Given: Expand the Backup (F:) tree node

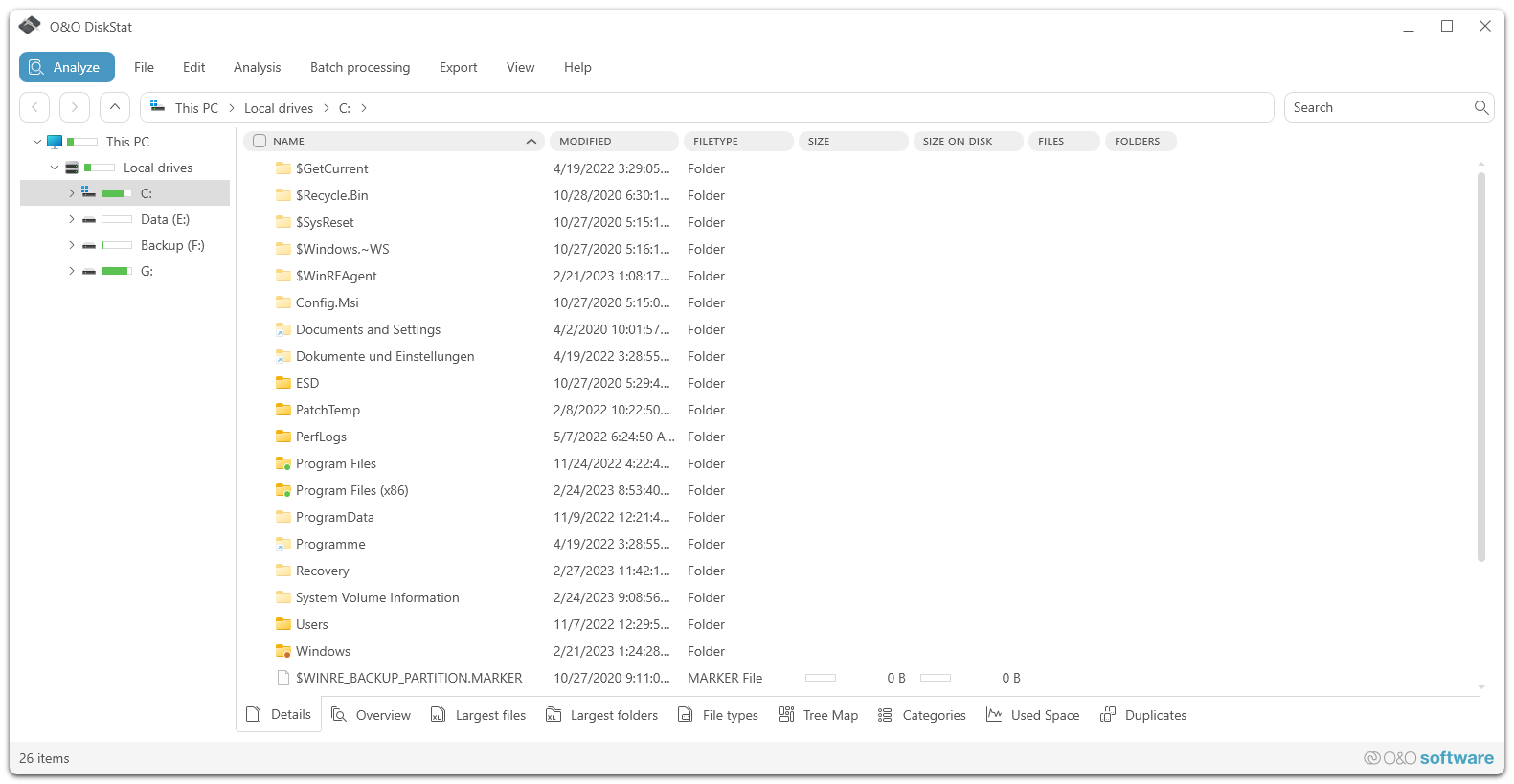Looking at the screenshot, I should [71, 245].
